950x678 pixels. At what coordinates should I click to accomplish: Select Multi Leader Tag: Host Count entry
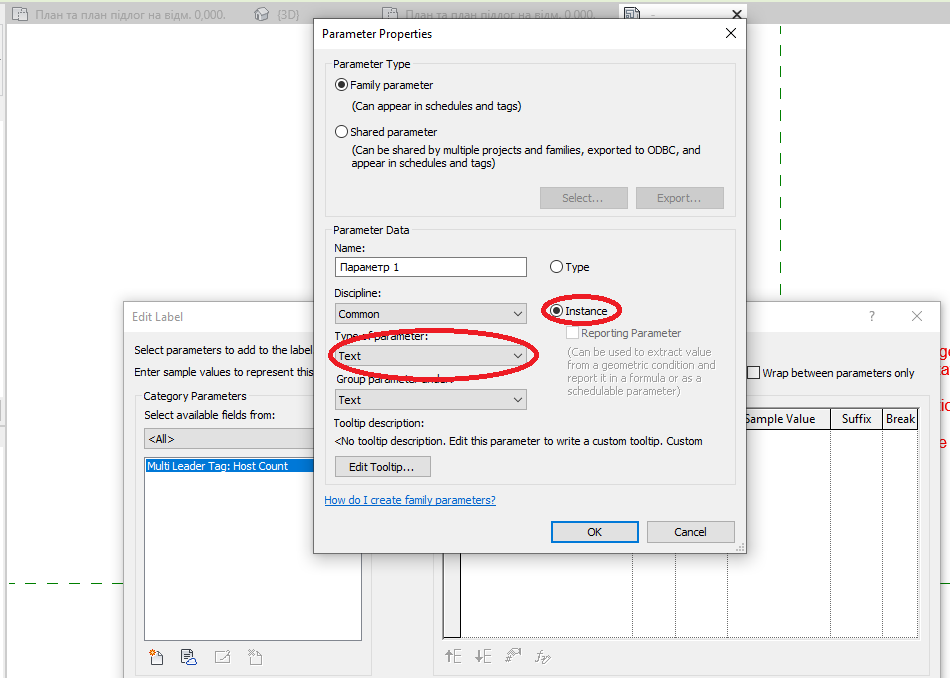coord(229,465)
